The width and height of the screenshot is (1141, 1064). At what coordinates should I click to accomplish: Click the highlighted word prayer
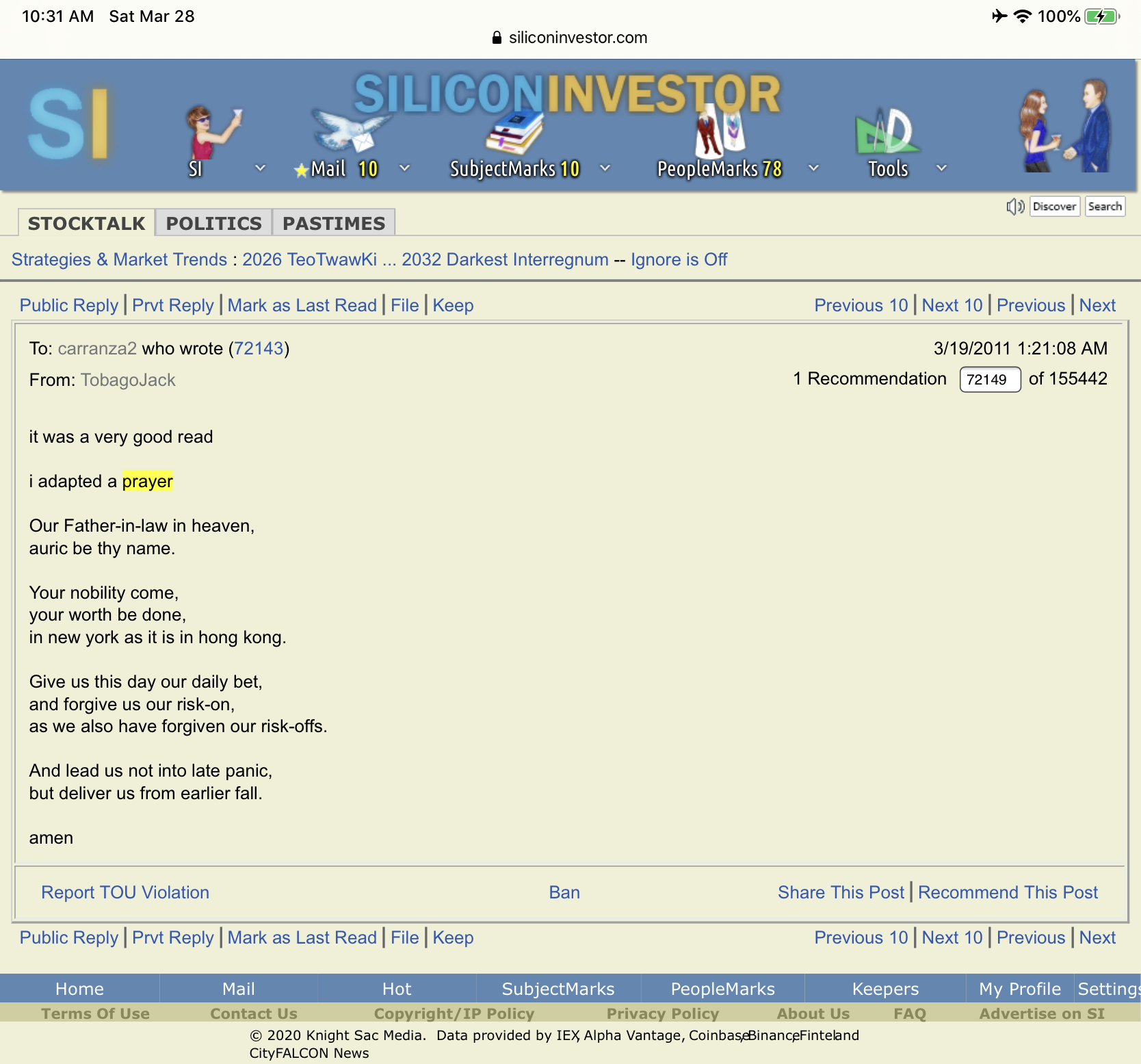(147, 481)
